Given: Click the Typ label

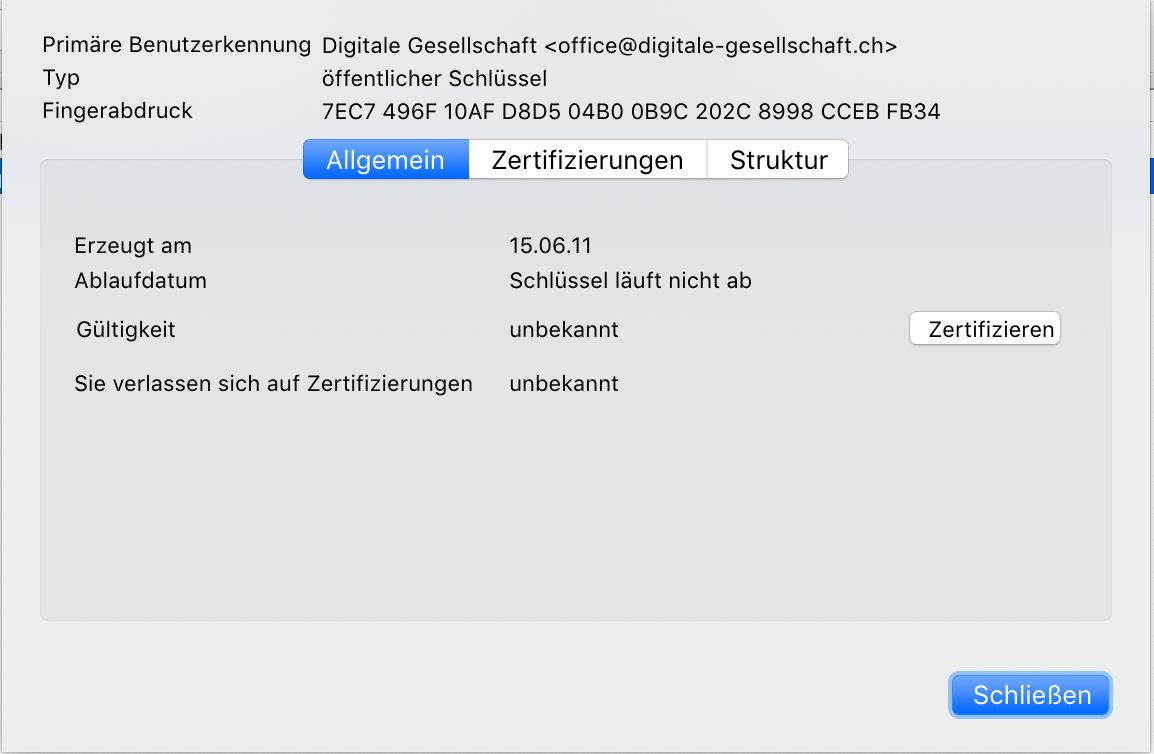Looking at the screenshot, I should coord(61,78).
